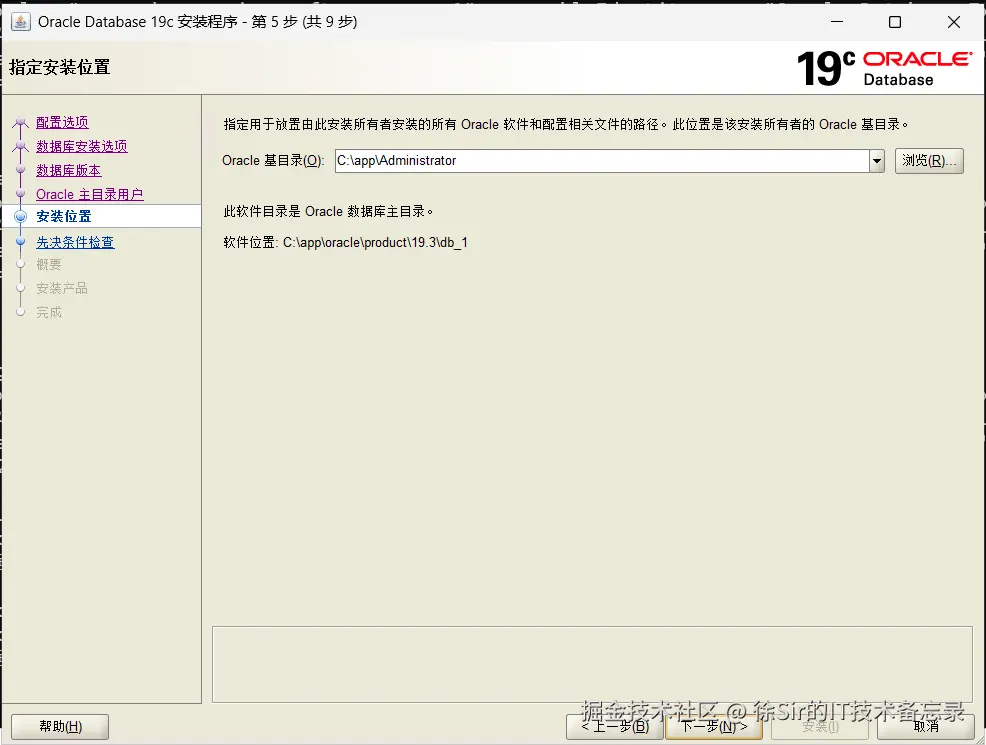
Task: Click the 配置选项 step indicator icon
Action: point(20,121)
